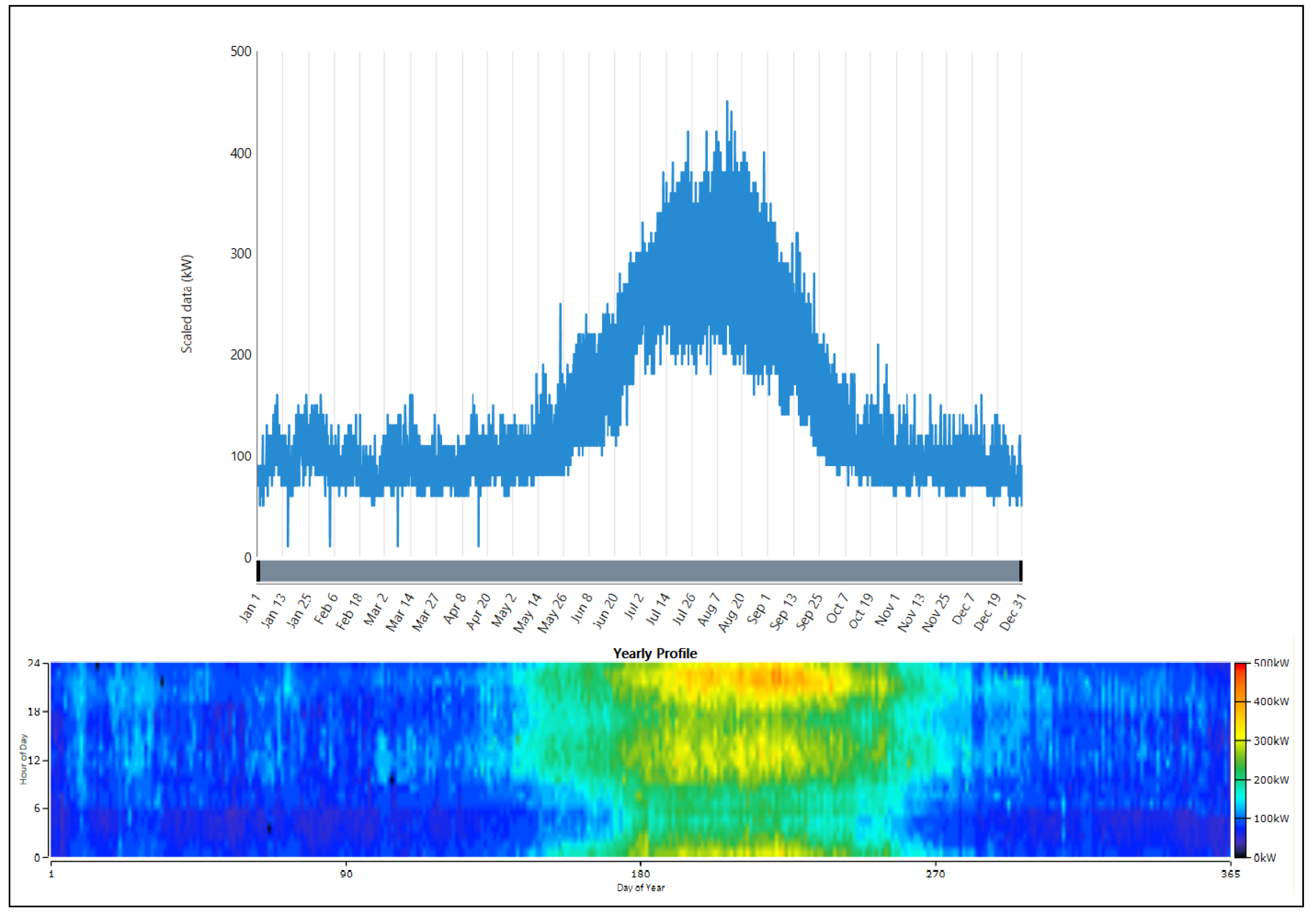Click the 300 value on y-axis

tap(241, 254)
